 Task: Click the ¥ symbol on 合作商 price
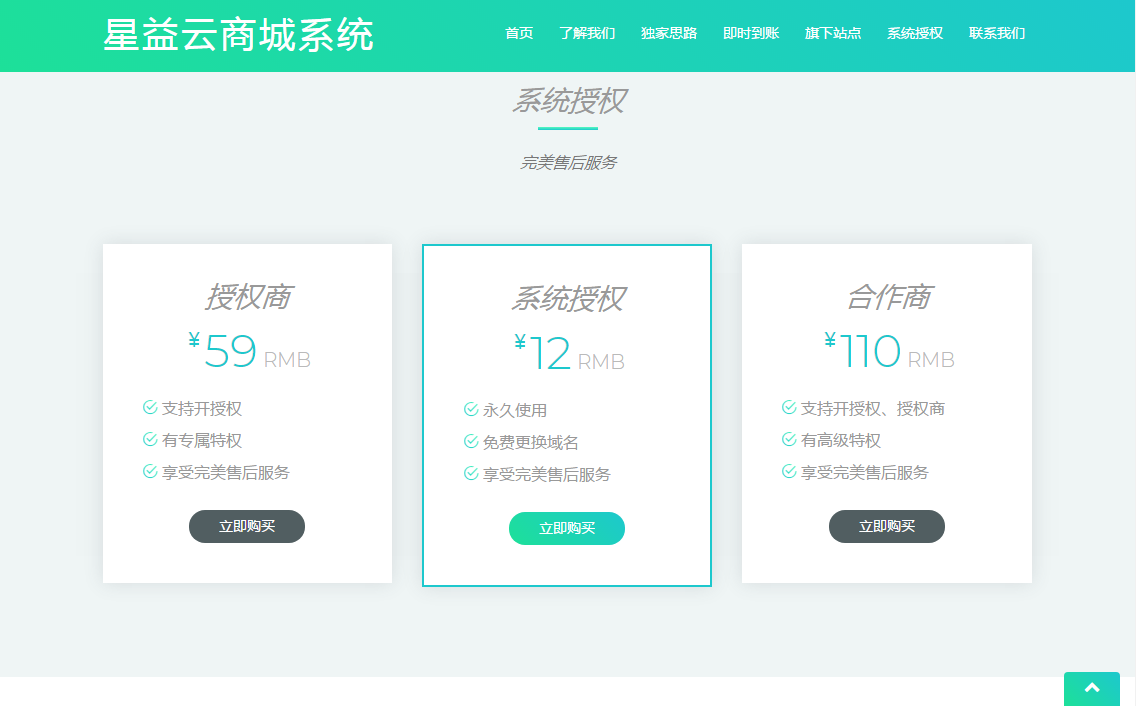point(830,341)
